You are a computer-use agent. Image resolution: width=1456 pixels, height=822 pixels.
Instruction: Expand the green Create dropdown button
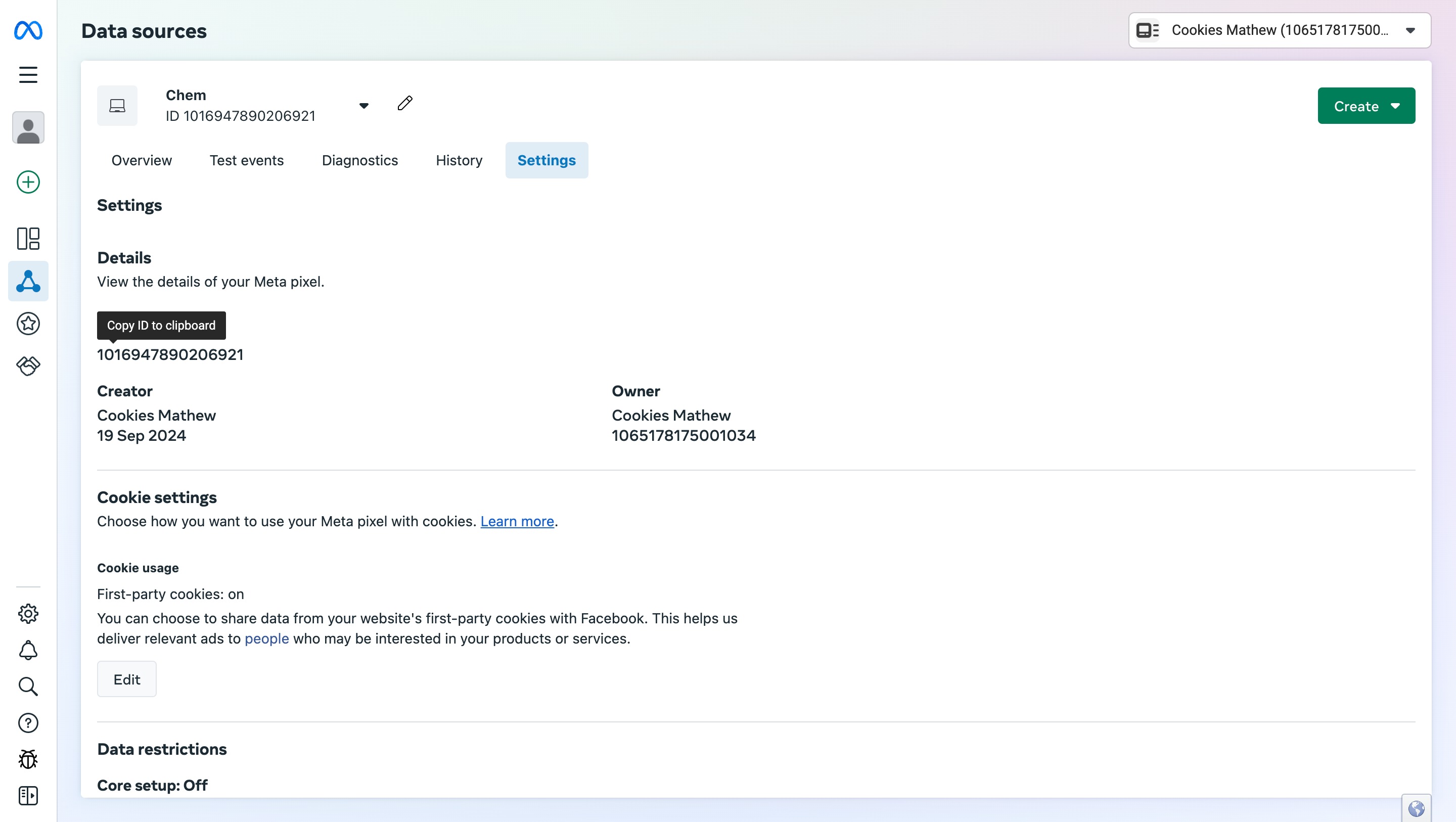pos(1366,106)
